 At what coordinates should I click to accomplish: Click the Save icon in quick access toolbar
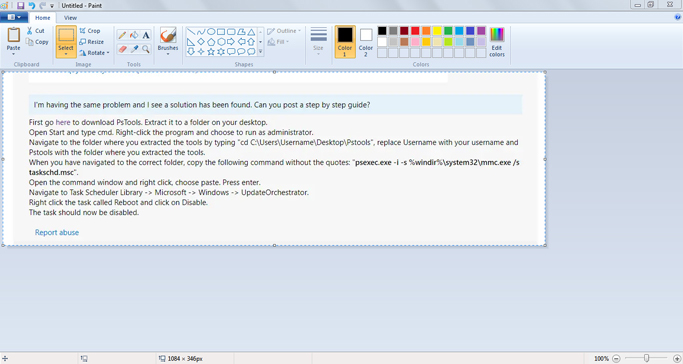coord(20,6)
